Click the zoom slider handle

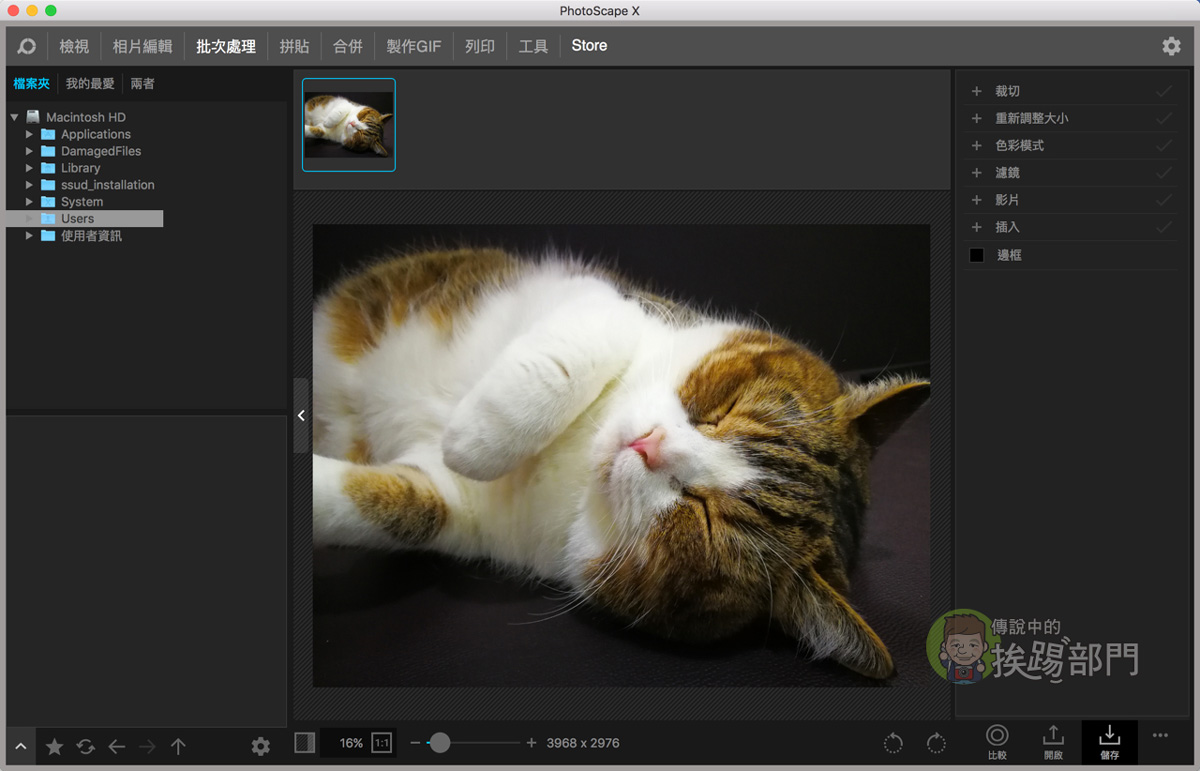(440, 743)
